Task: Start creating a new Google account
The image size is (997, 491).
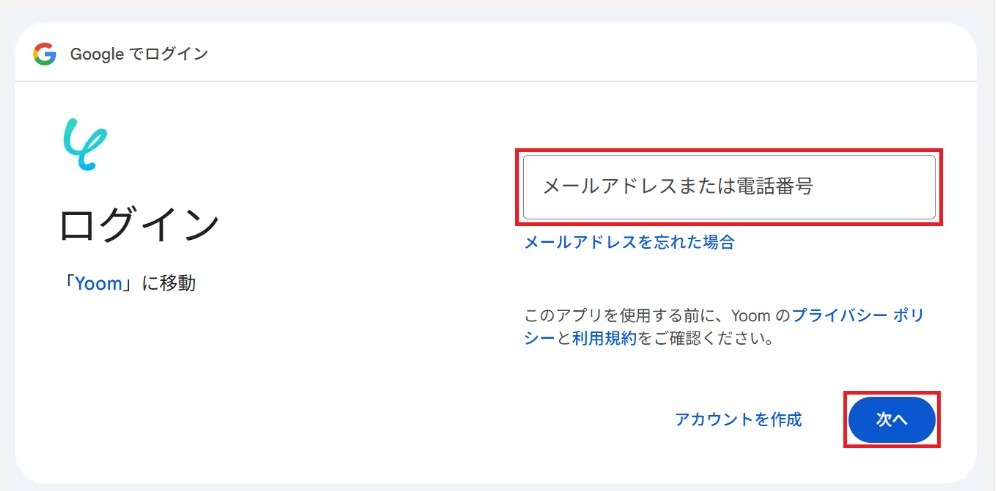Action: click(x=738, y=420)
